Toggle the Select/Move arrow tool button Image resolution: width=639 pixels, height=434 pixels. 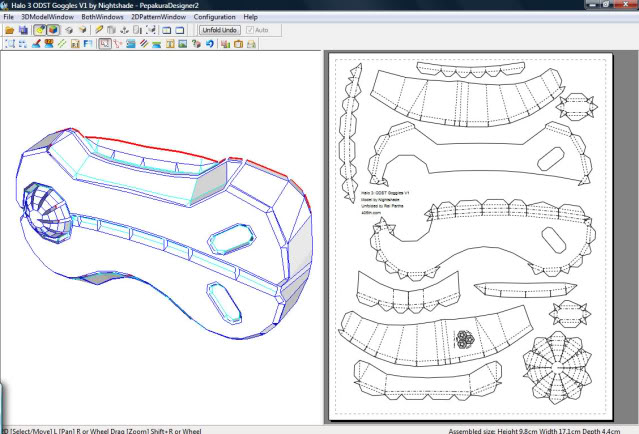105,44
